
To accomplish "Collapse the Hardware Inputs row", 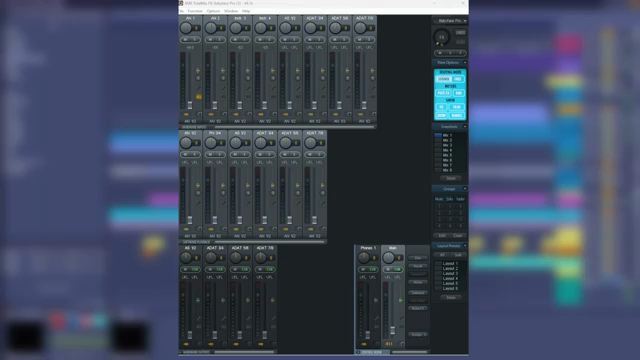I will point(181,127).
